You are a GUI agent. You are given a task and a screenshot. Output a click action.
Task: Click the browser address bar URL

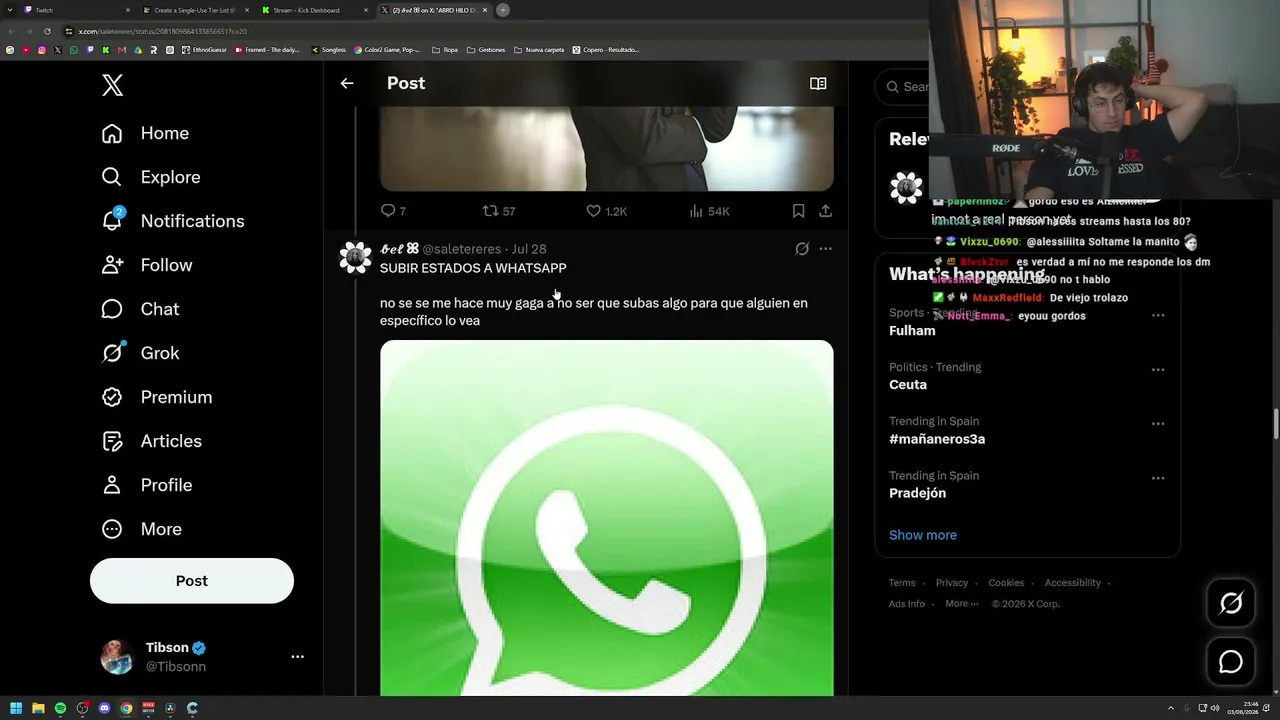(163, 31)
